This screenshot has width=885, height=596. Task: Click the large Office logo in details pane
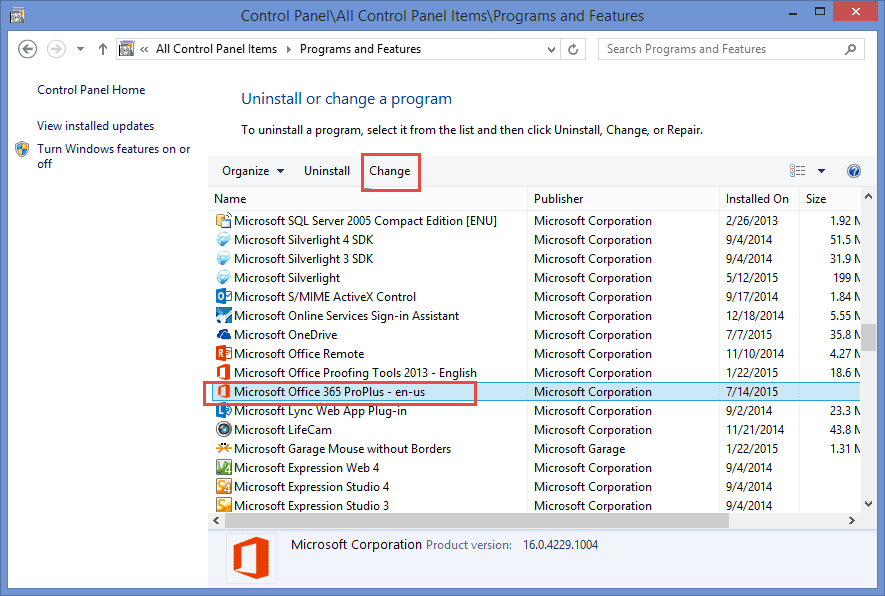click(251, 558)
